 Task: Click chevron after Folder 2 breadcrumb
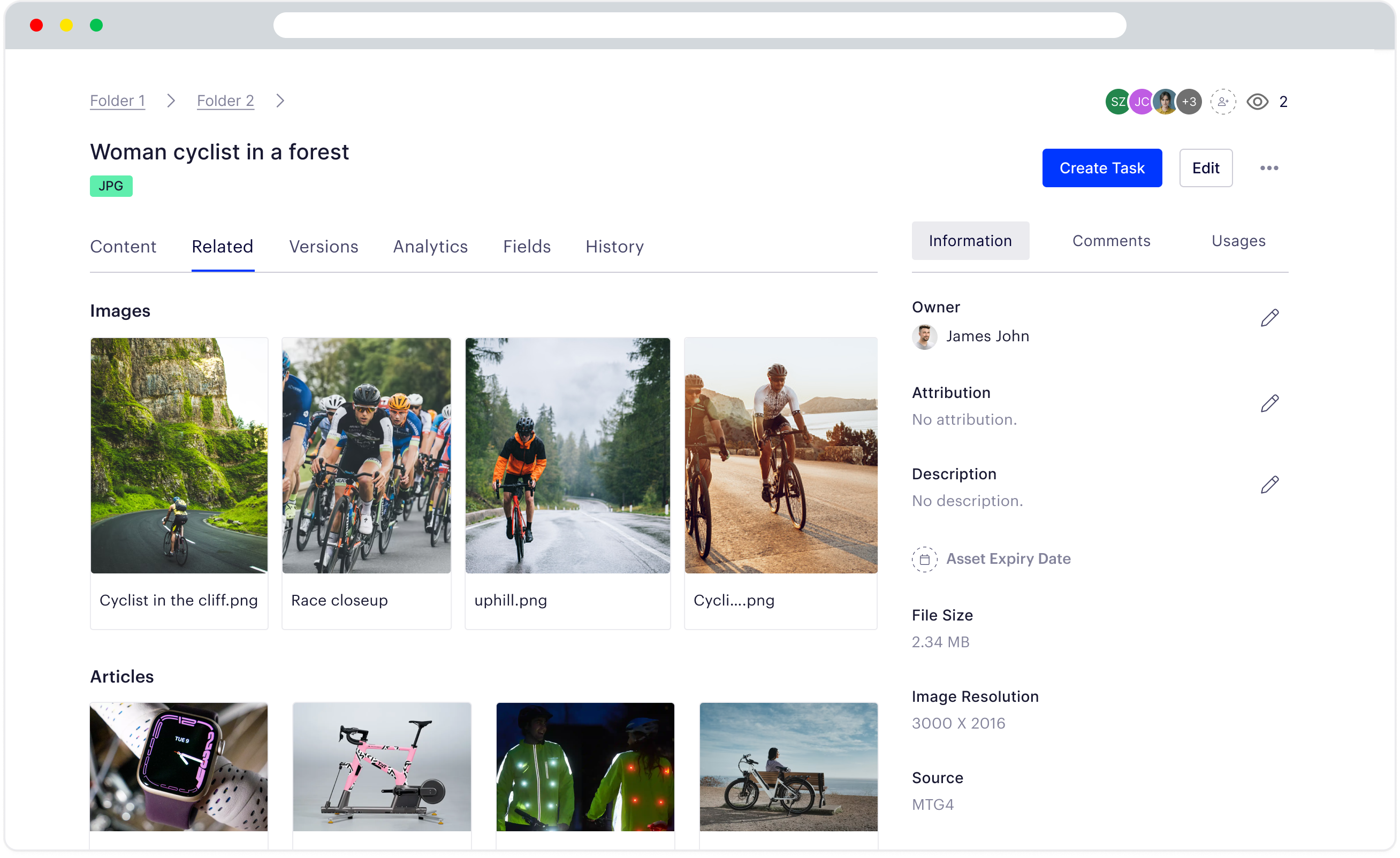(x=280, y=101)
